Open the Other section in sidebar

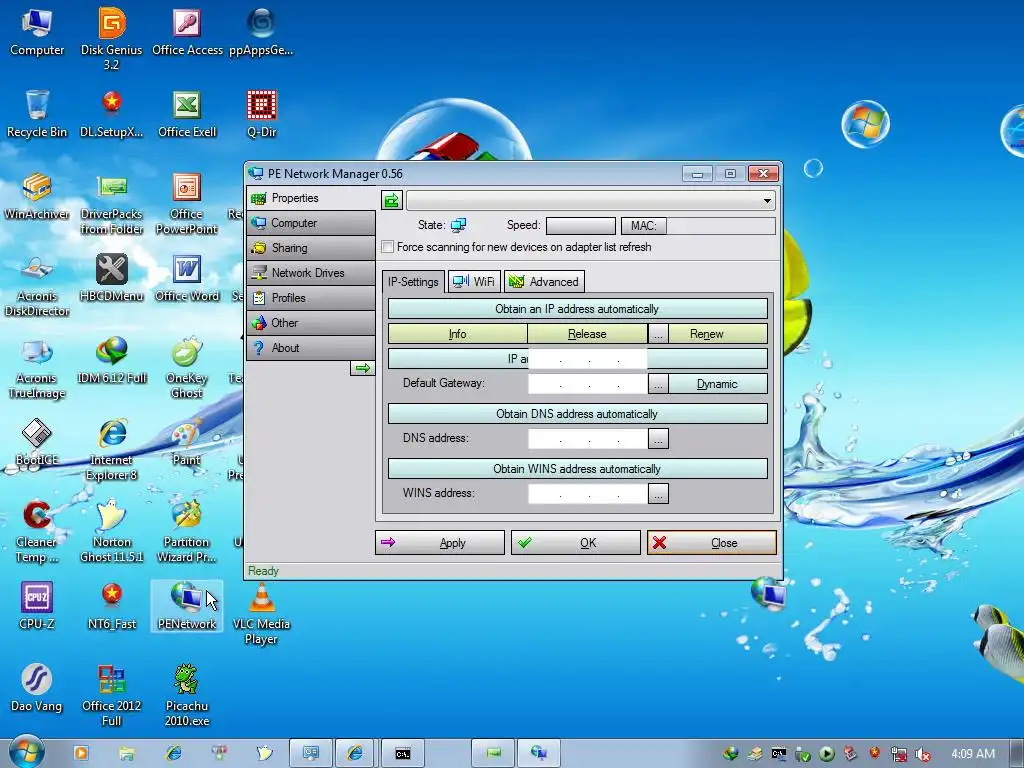coord(311,323)
